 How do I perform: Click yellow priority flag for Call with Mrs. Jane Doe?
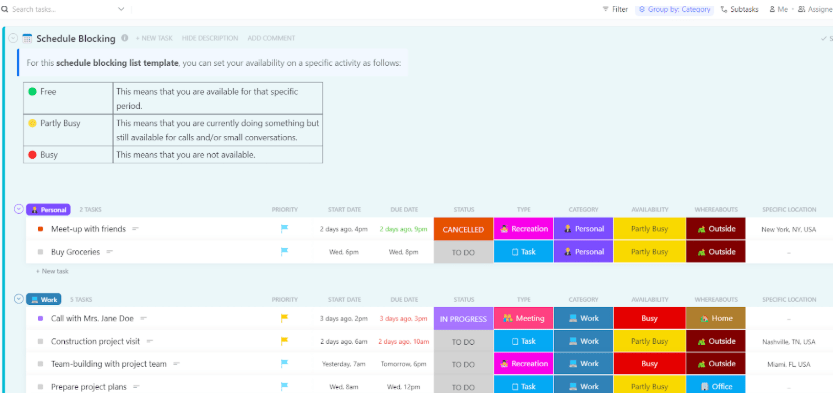pyautogui.click(x=284, y=319)
